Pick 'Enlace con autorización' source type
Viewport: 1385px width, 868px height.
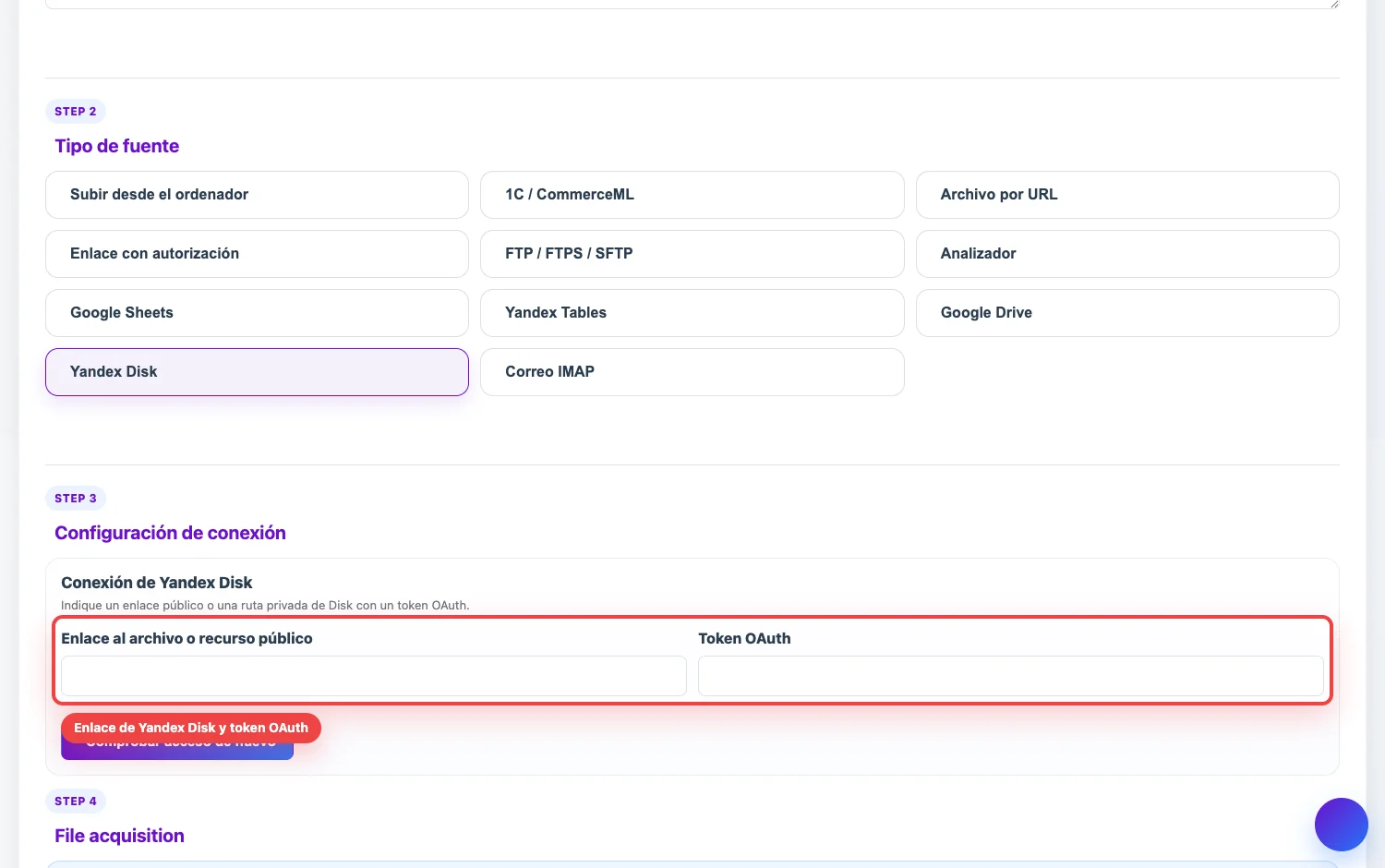coord(257,254)
